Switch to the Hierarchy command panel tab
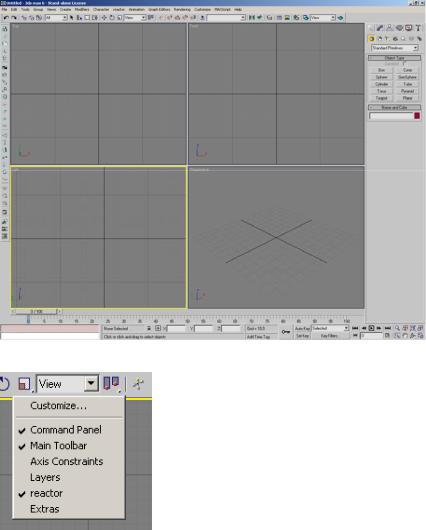This screenshot has width=426, height=530. click(x=389, y=28)
